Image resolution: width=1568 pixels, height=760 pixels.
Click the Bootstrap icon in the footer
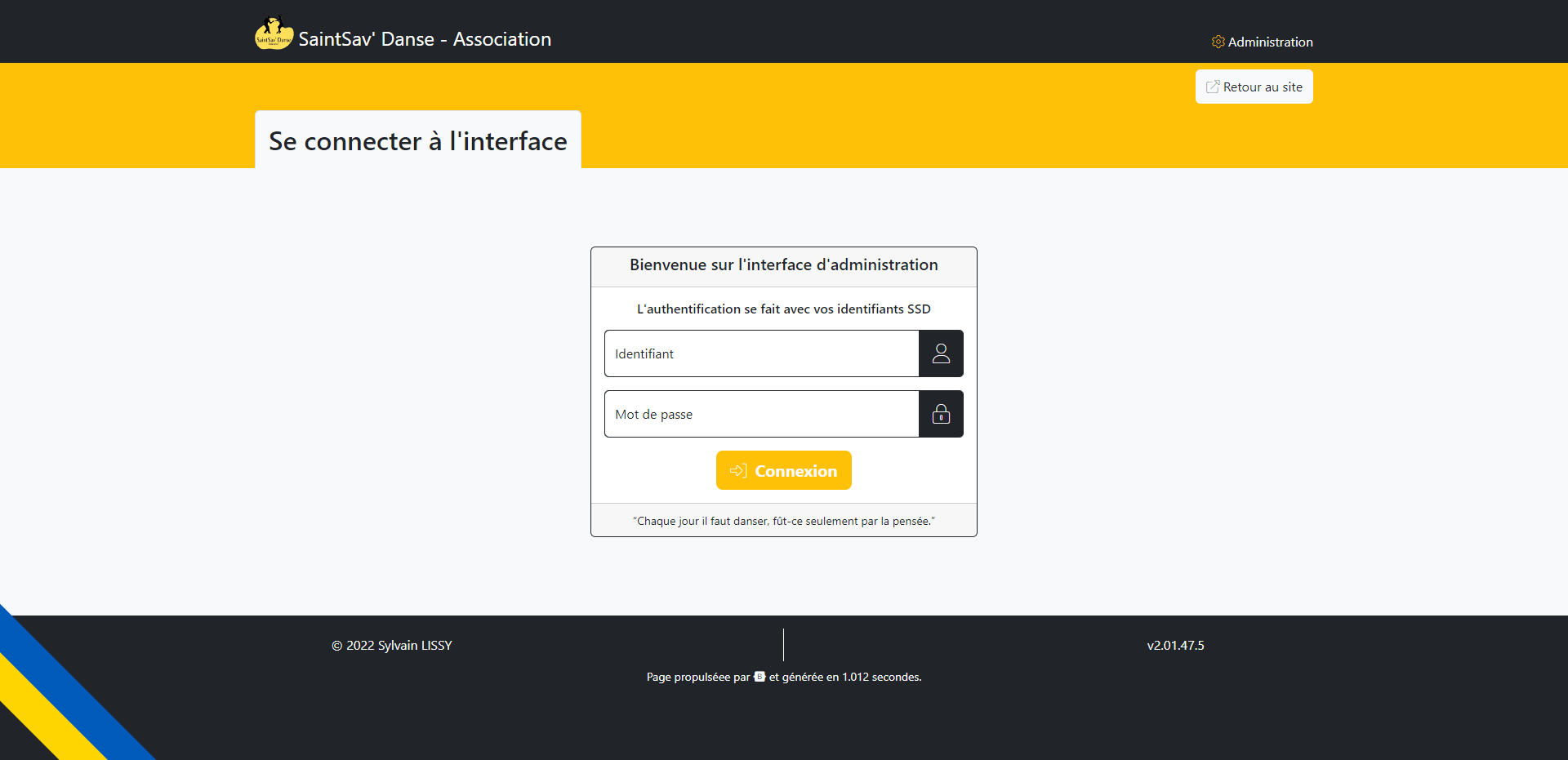(x=759, y=677)
